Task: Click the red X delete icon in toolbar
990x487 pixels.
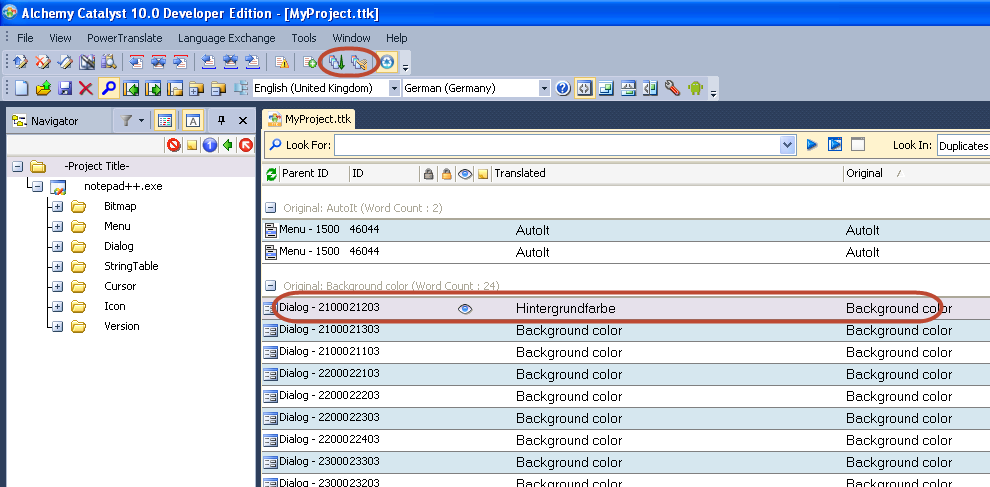Action: [x=86, y=88]
